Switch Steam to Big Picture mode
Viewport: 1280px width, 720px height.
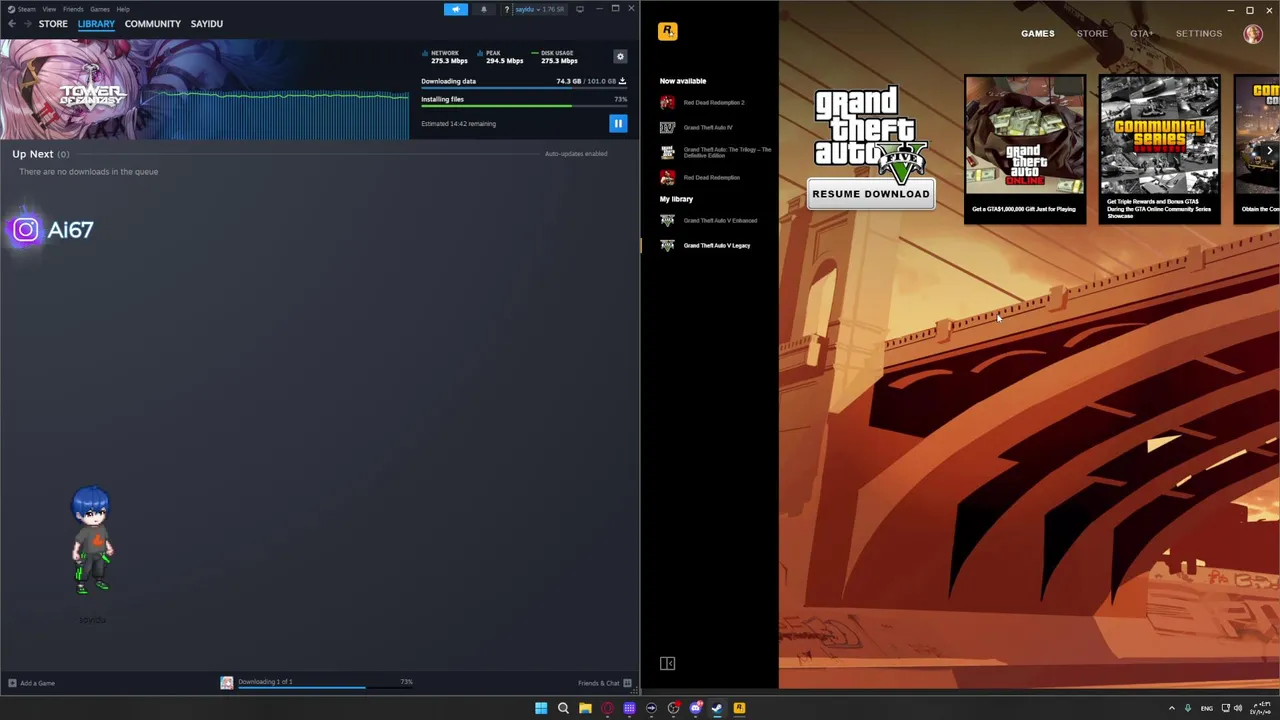click(580, 9)
